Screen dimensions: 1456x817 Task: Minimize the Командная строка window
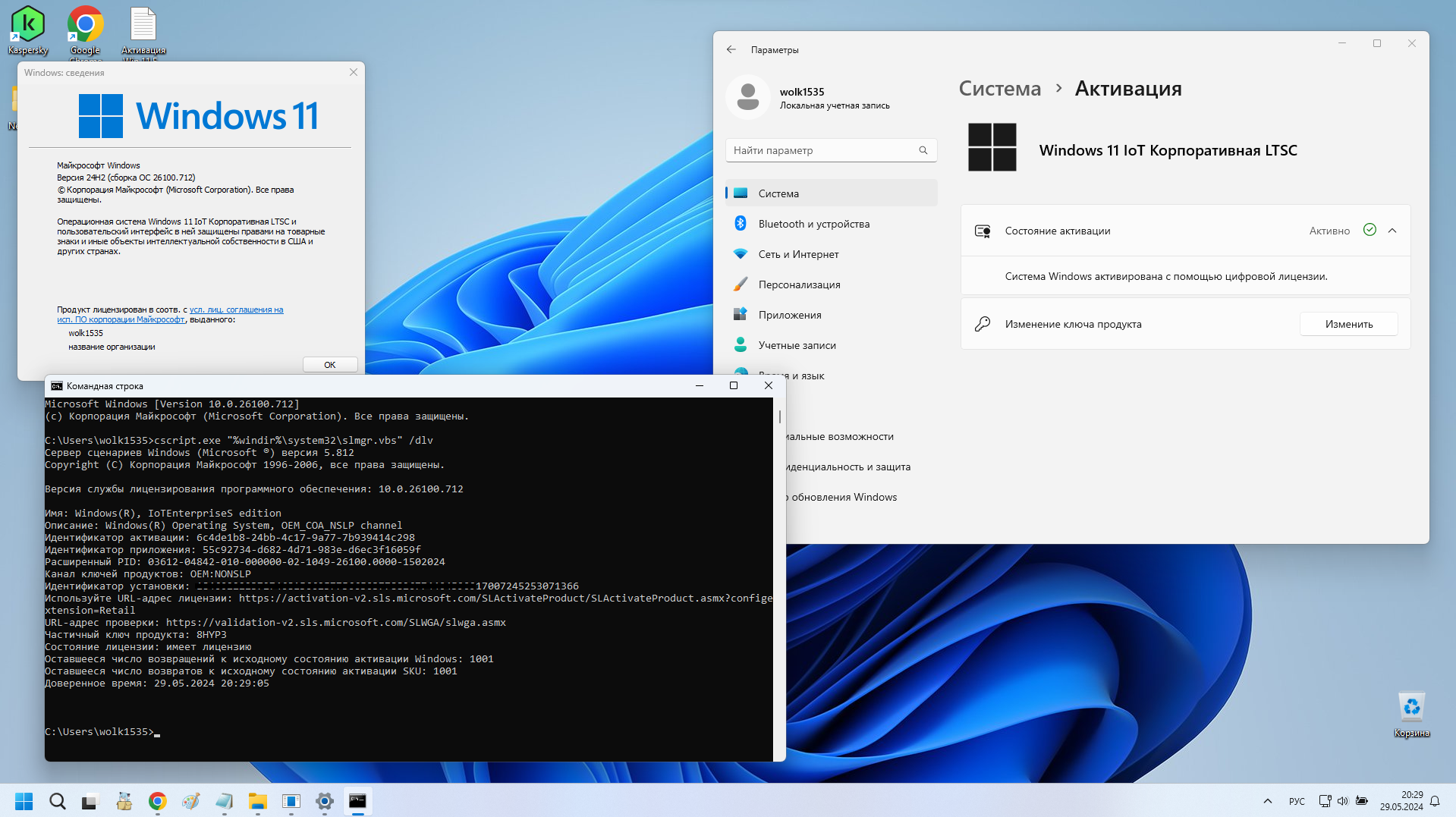click(x=700, y=385)
